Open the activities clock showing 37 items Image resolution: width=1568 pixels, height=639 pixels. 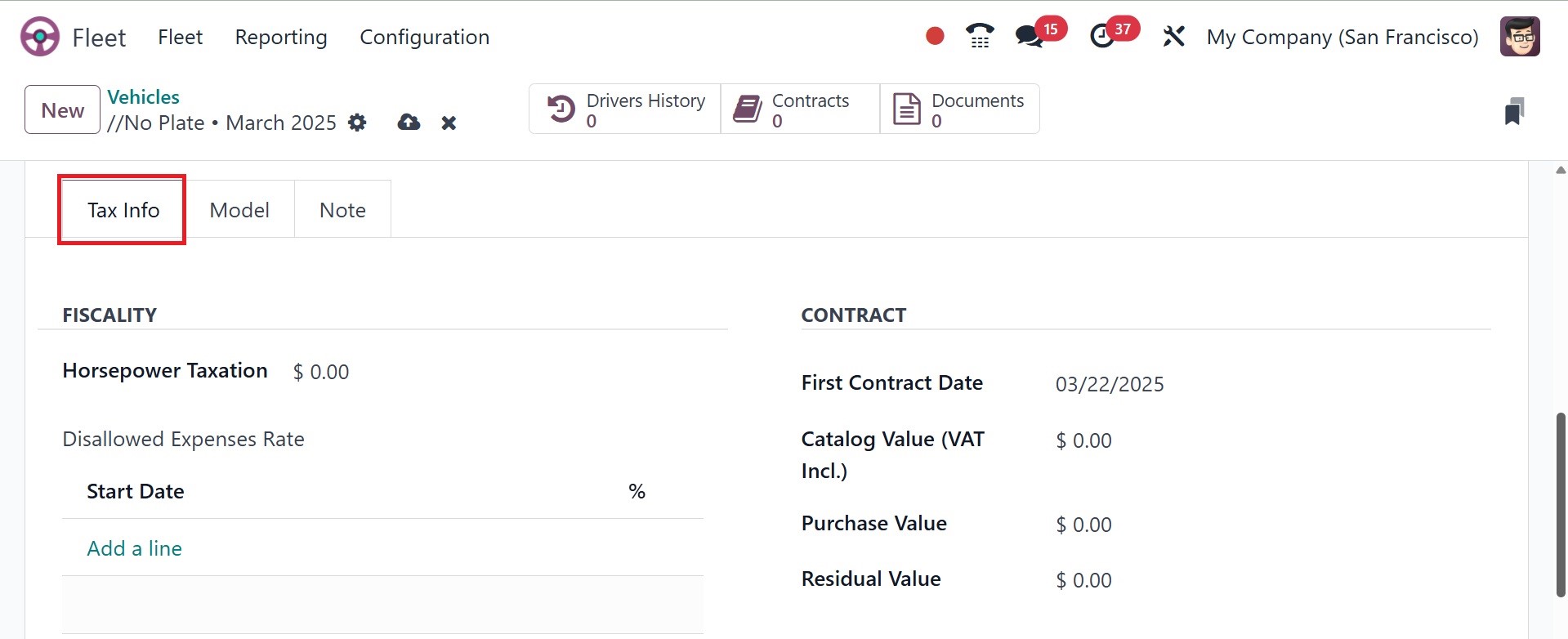1103,37
